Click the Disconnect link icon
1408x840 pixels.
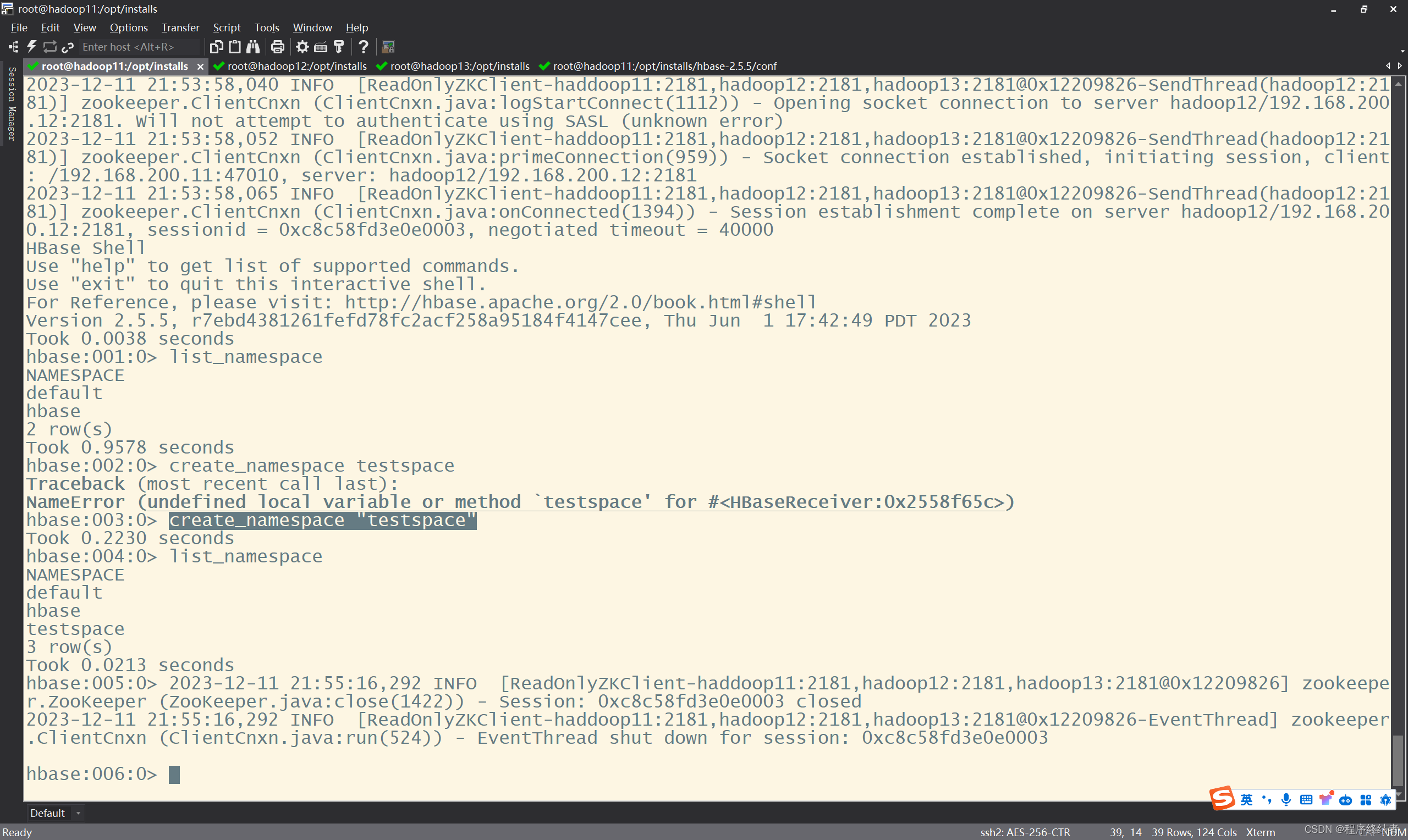coord(68,47)
